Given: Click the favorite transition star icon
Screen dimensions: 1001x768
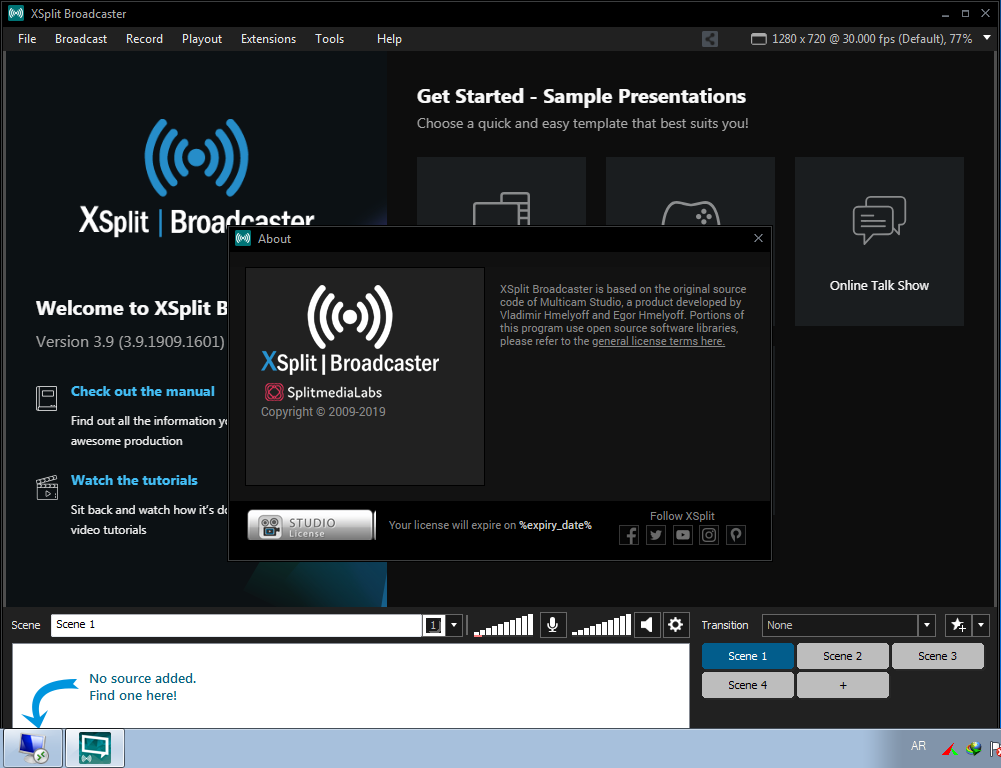Looking at the screenshot, I should [x=958, y=625].
